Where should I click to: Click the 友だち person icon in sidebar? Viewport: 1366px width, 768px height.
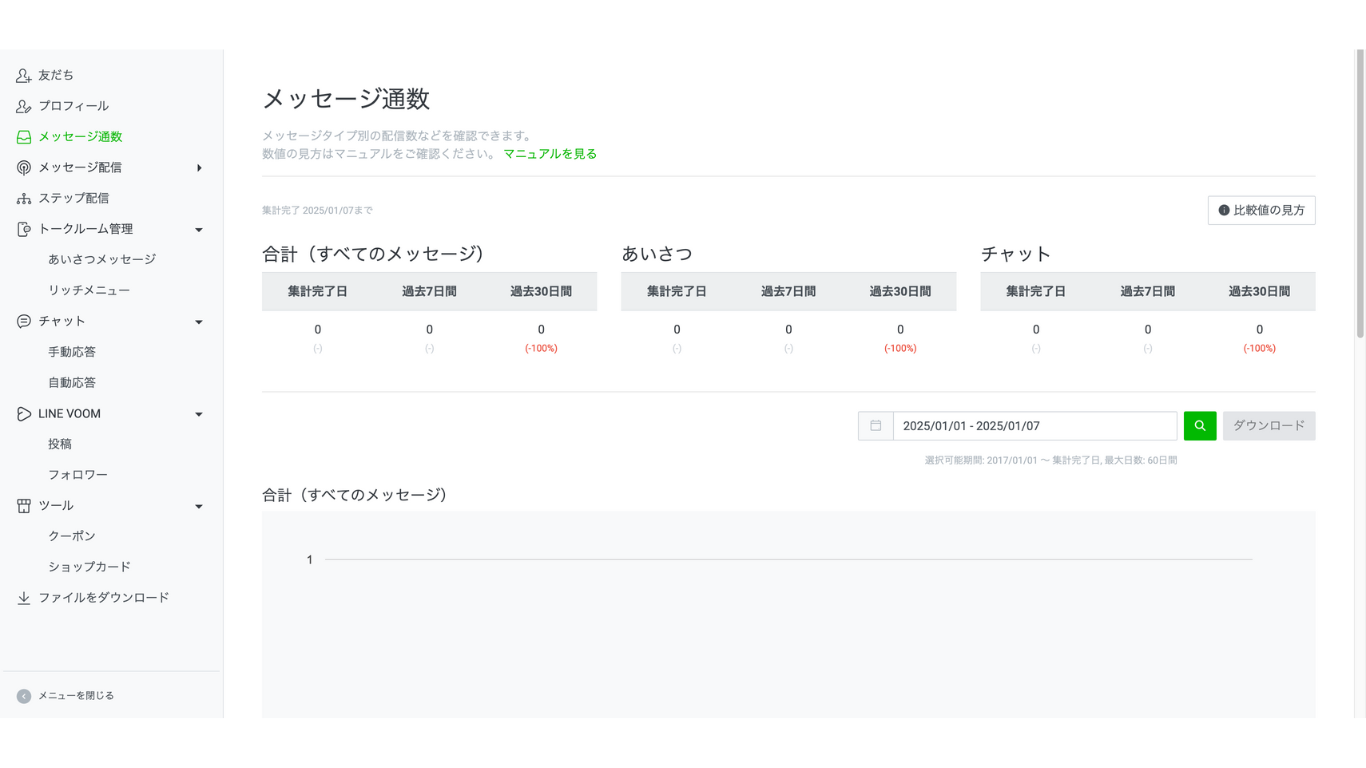click(24, 75)
